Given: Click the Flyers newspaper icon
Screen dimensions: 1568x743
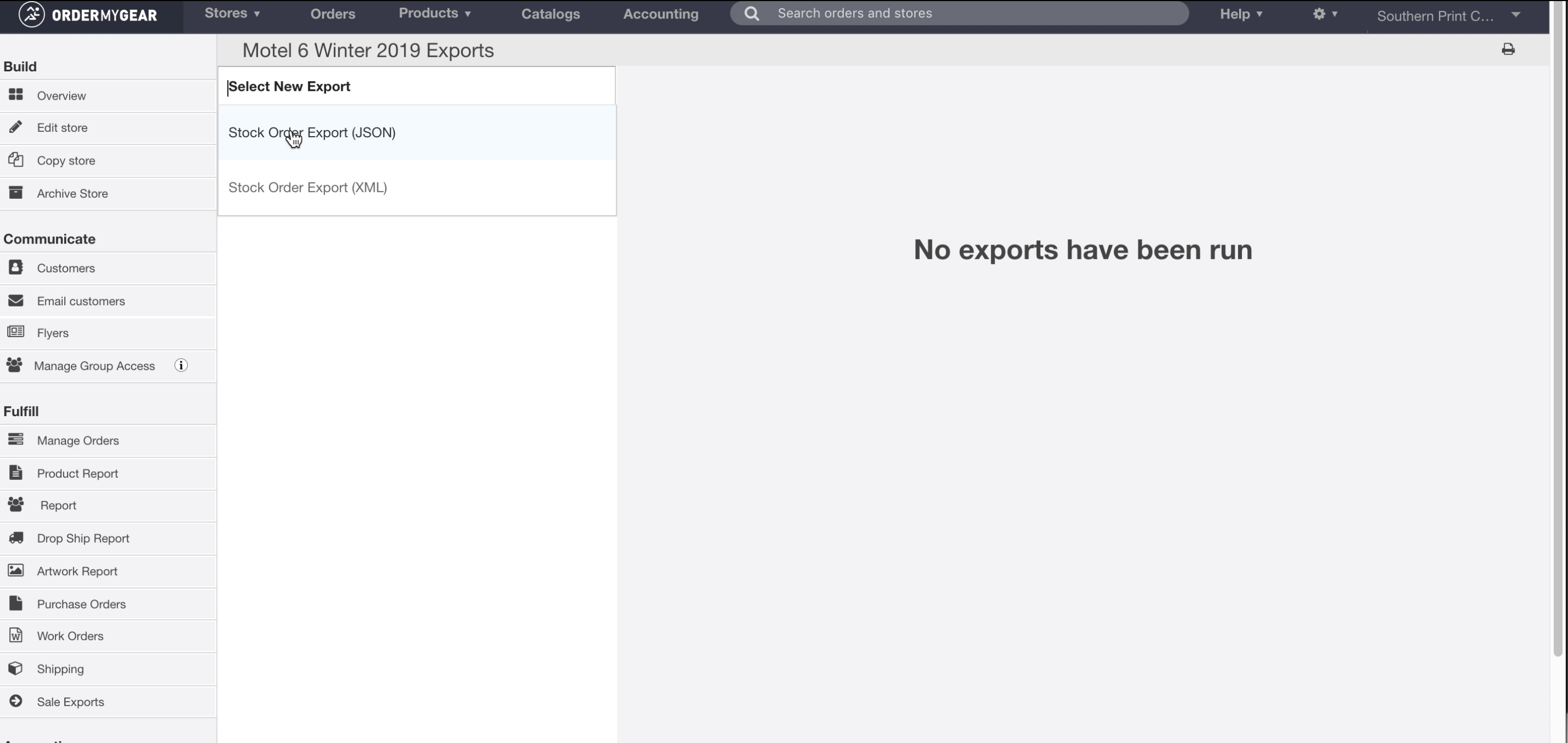Looking at the screenshot, I should point(16,332).
